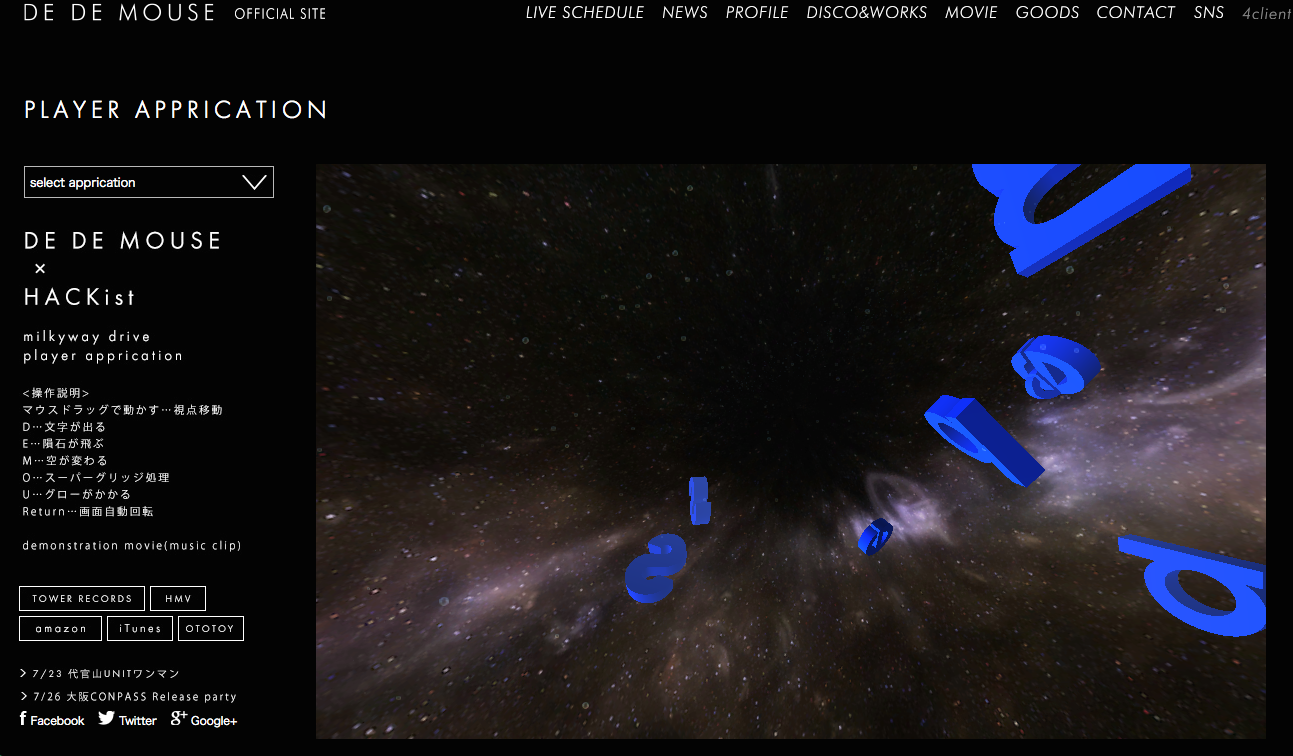Click the 'U…グローがかかる' instruction line
The image size is (1293, 756).
click(x=77, y=495)
